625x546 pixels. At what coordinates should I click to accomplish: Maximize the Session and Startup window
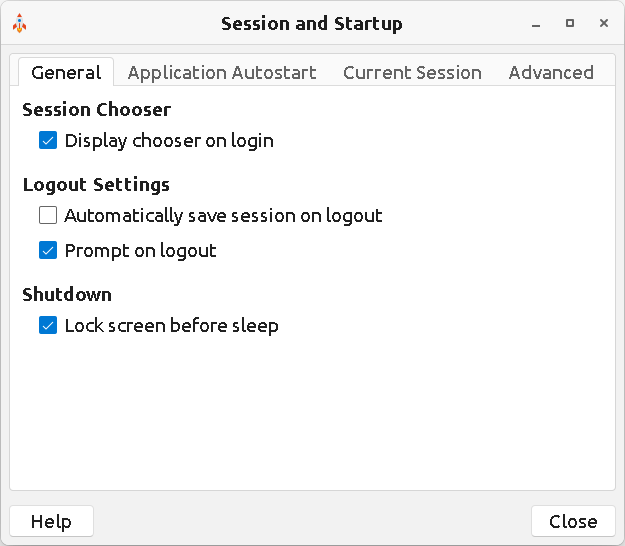click(570, 23)
